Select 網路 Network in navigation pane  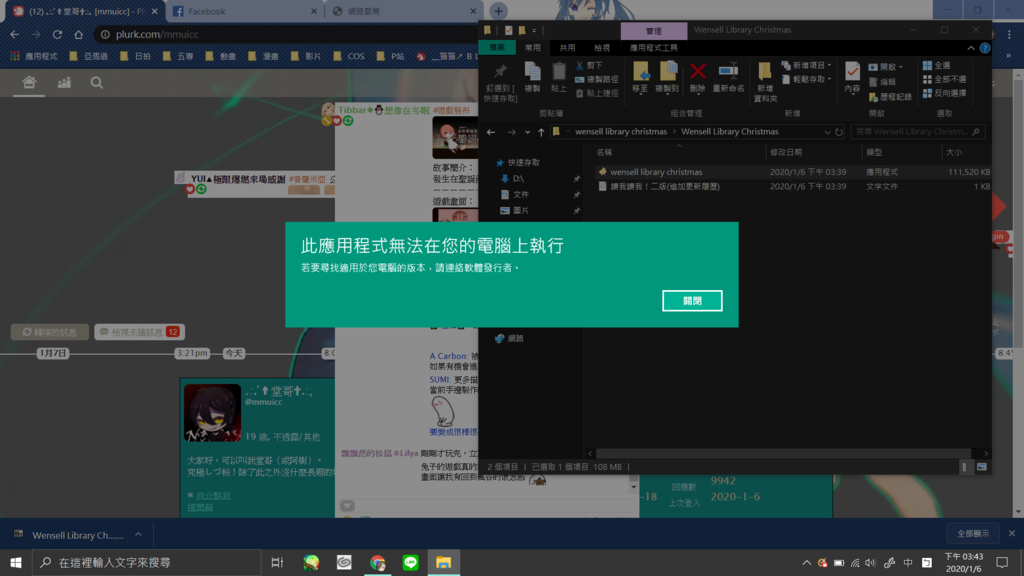(x=515, y=338)
